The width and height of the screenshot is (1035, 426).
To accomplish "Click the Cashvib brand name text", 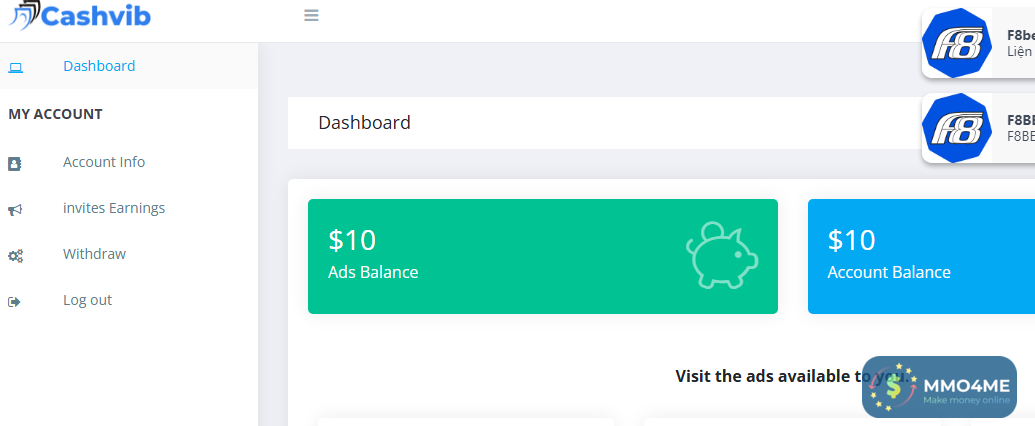I will [x=97, y=15].
